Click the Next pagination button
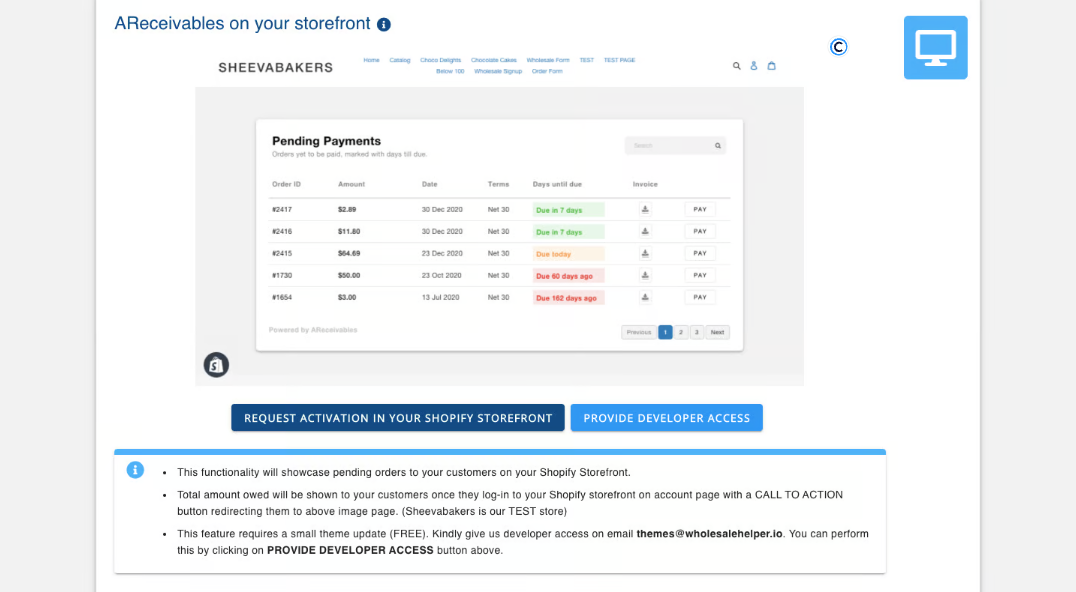The height and width of the screenshot is (592, 1076). tap(717, 332)
